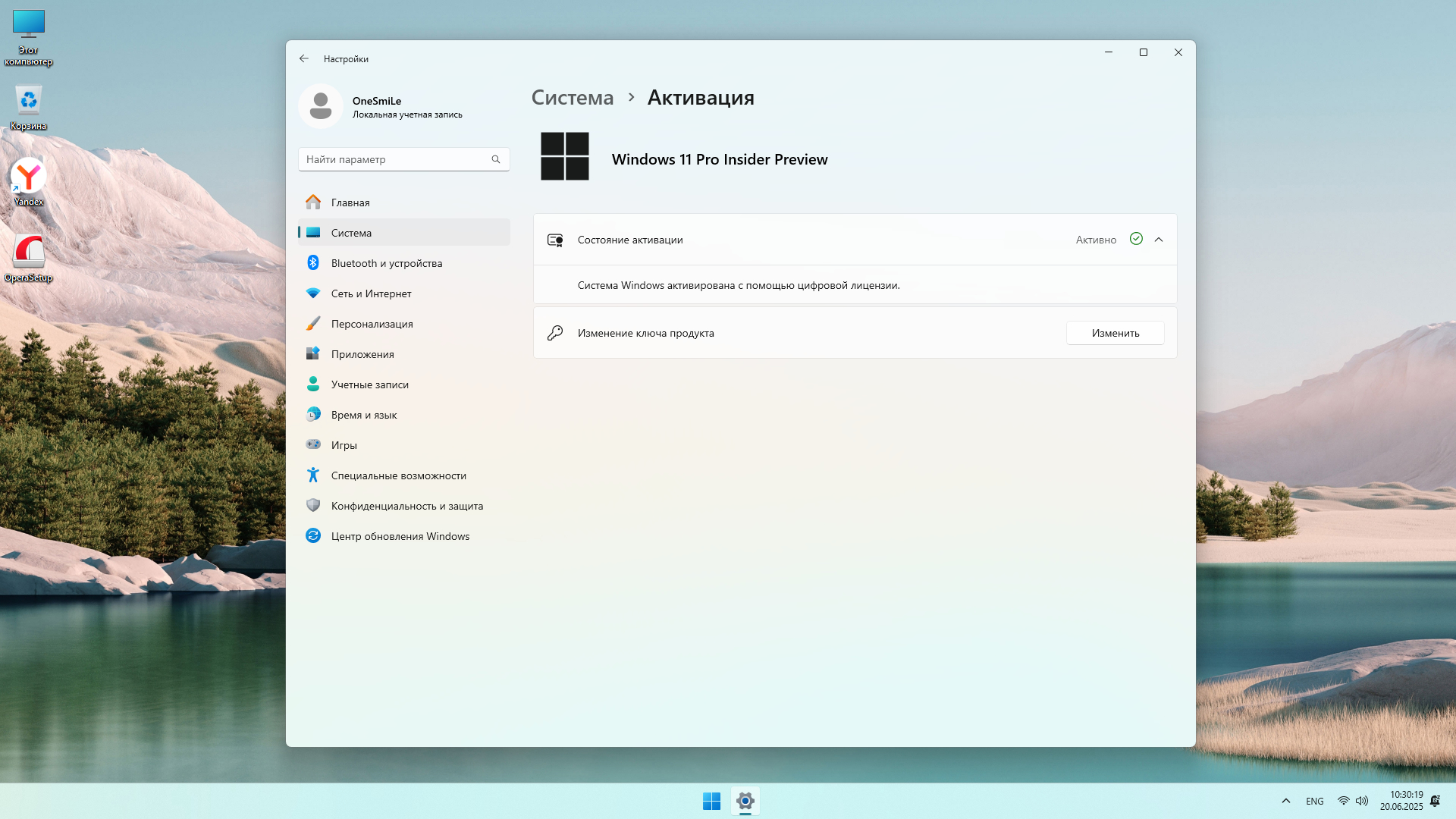Select Учетные записи in sidebar

click(x=369, y=384)
